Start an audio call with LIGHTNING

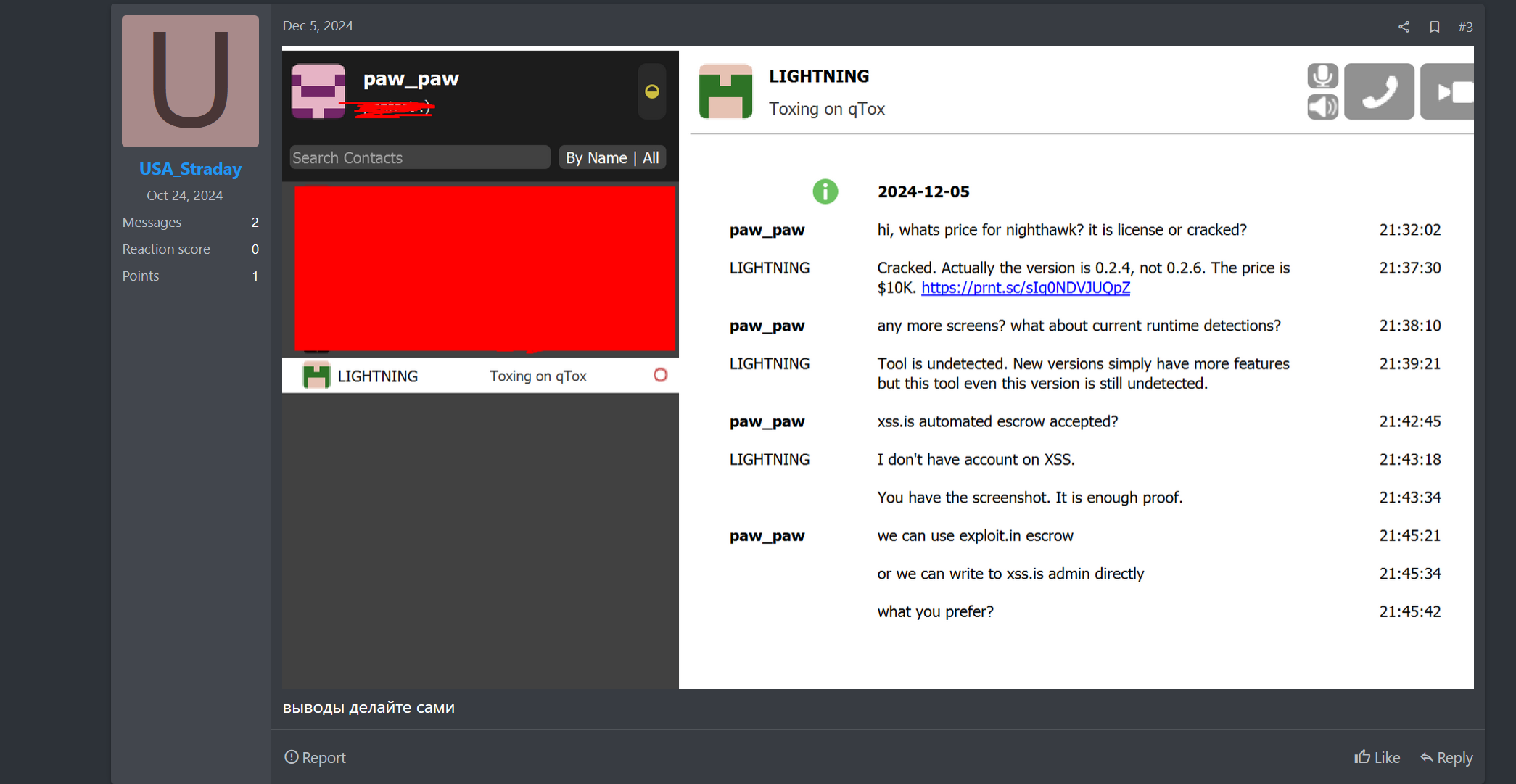point(1378,92)
